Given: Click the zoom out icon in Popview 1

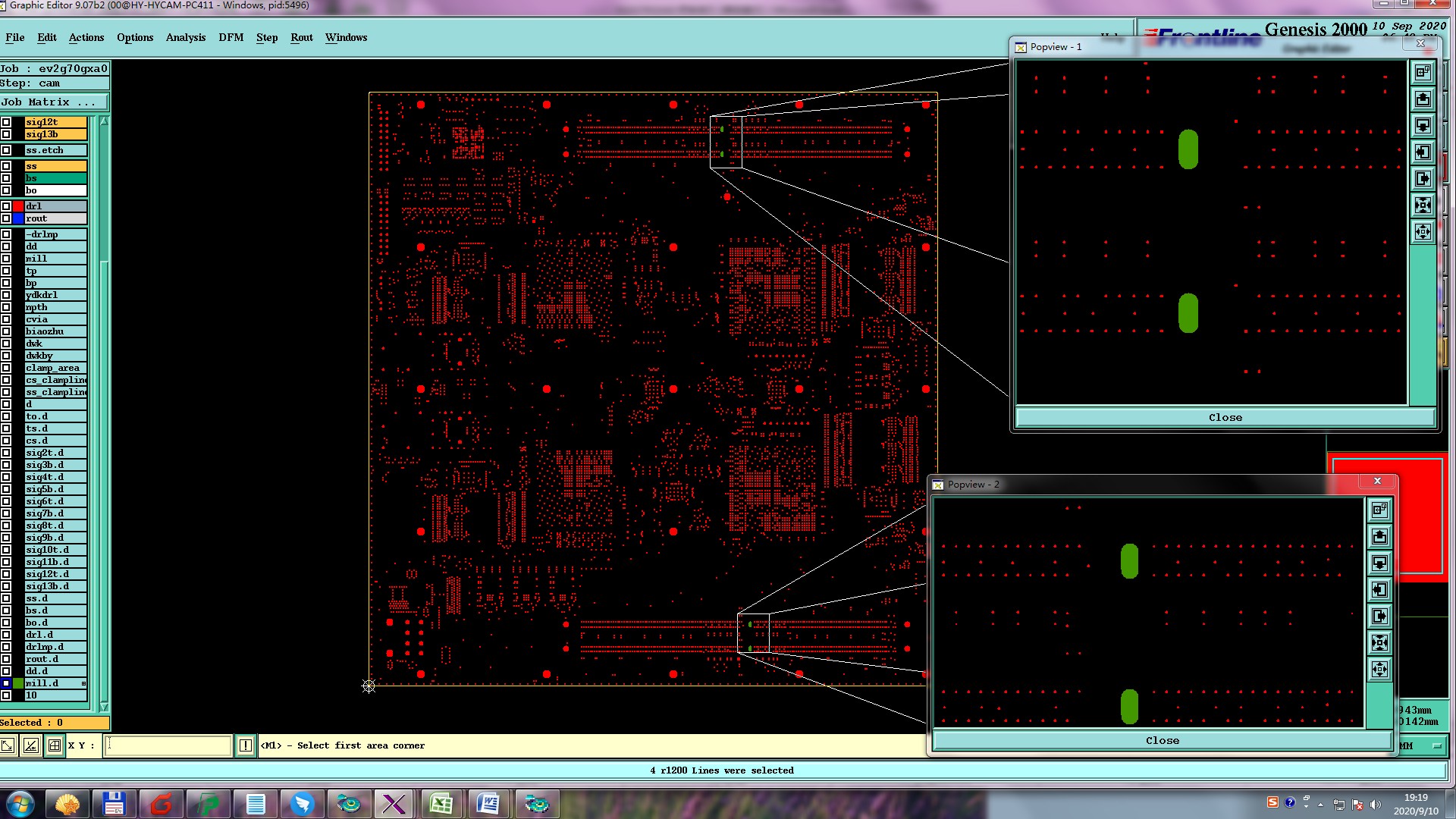Looking at the screenshot, I should (x=1423, y=231).
